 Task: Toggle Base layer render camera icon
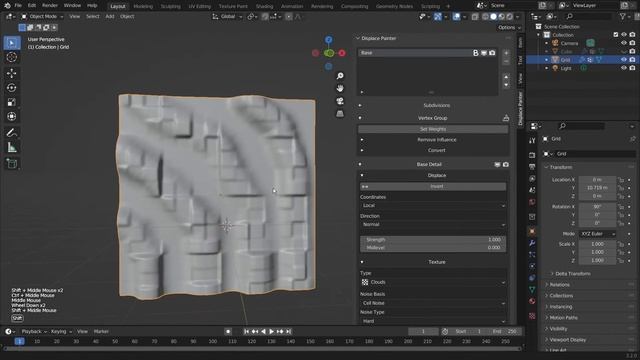pyautogui.click(x=492, y=53)
